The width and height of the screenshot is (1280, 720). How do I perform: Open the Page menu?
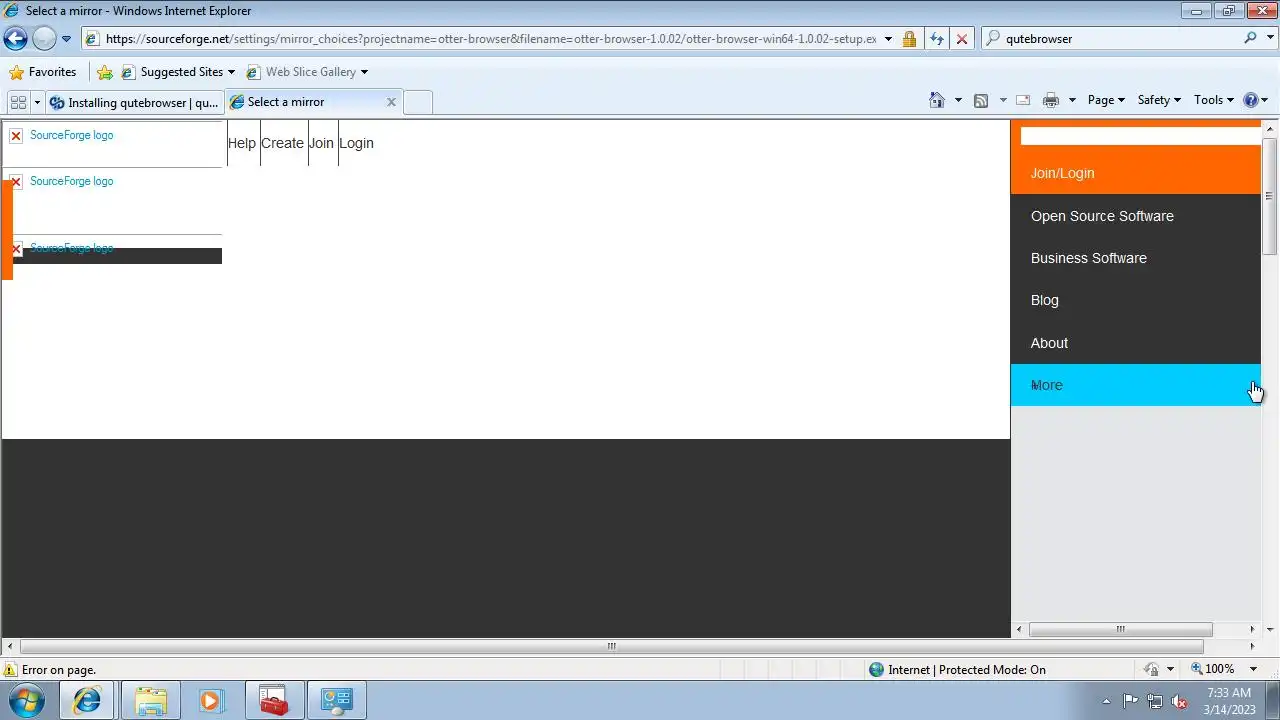tap(1106, 100)
